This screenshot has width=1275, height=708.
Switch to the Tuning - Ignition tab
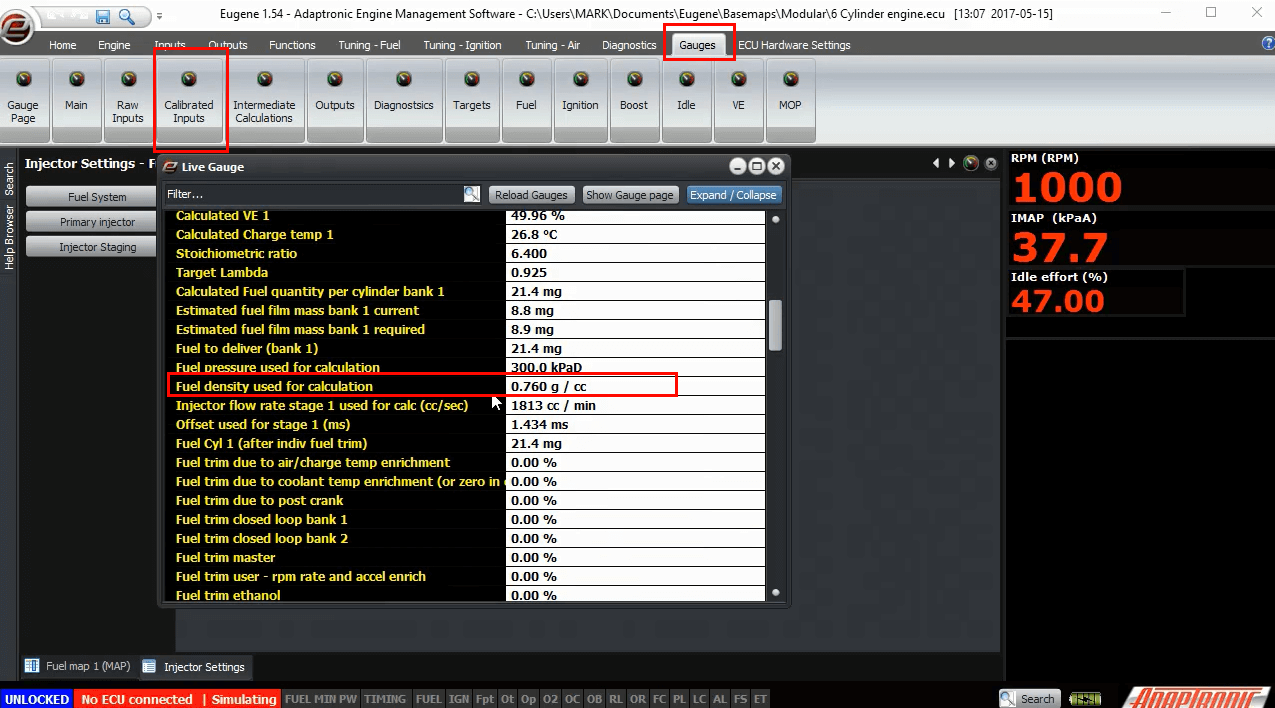tap(462, 45)
